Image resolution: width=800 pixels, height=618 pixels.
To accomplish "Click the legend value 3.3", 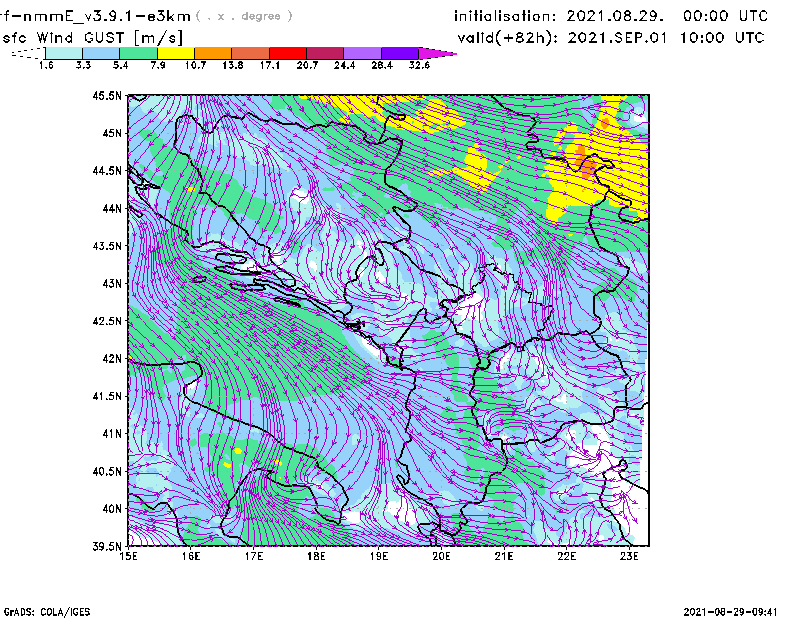I will click(83, 65).
